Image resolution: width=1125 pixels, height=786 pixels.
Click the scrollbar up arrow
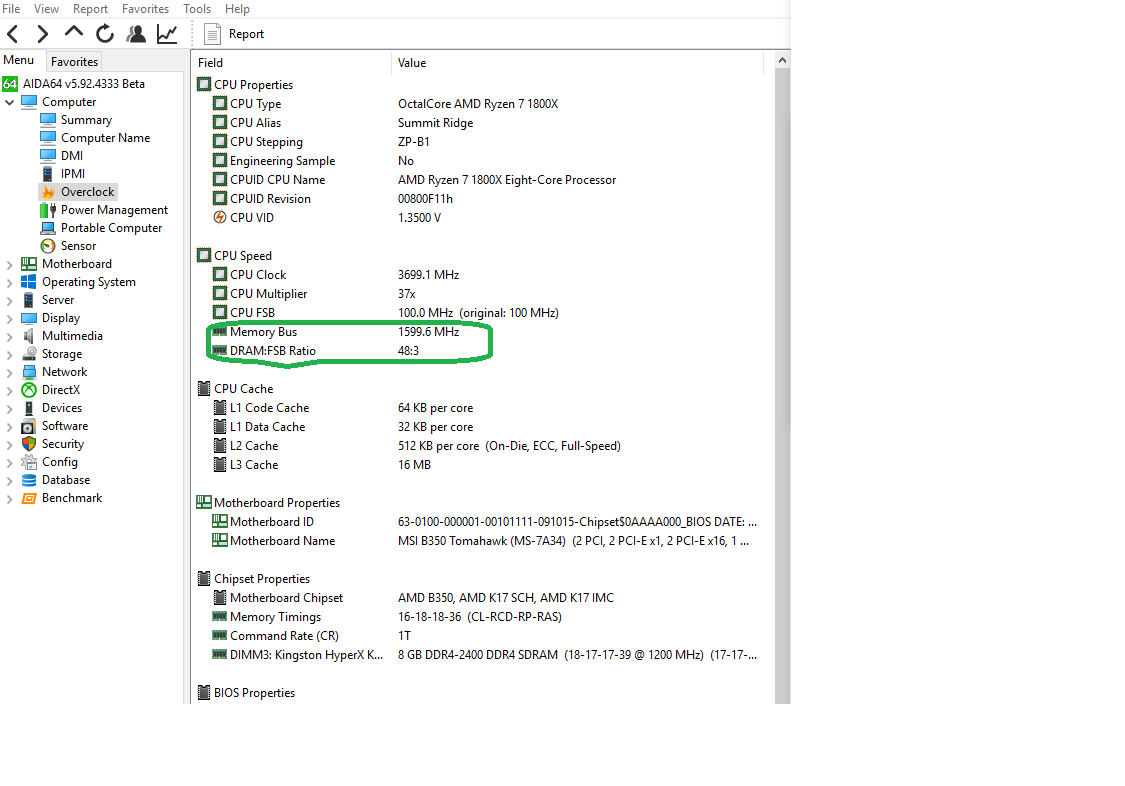(x=782, y=60)
